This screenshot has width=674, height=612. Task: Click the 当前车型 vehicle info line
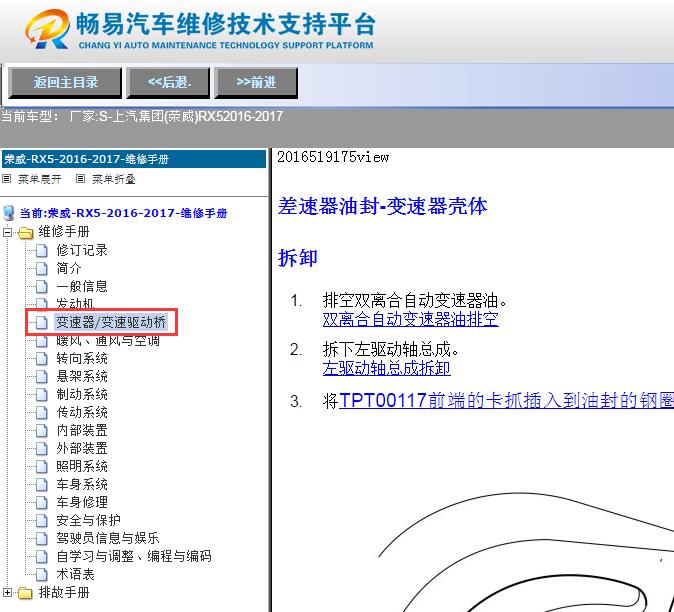(142, 116)
